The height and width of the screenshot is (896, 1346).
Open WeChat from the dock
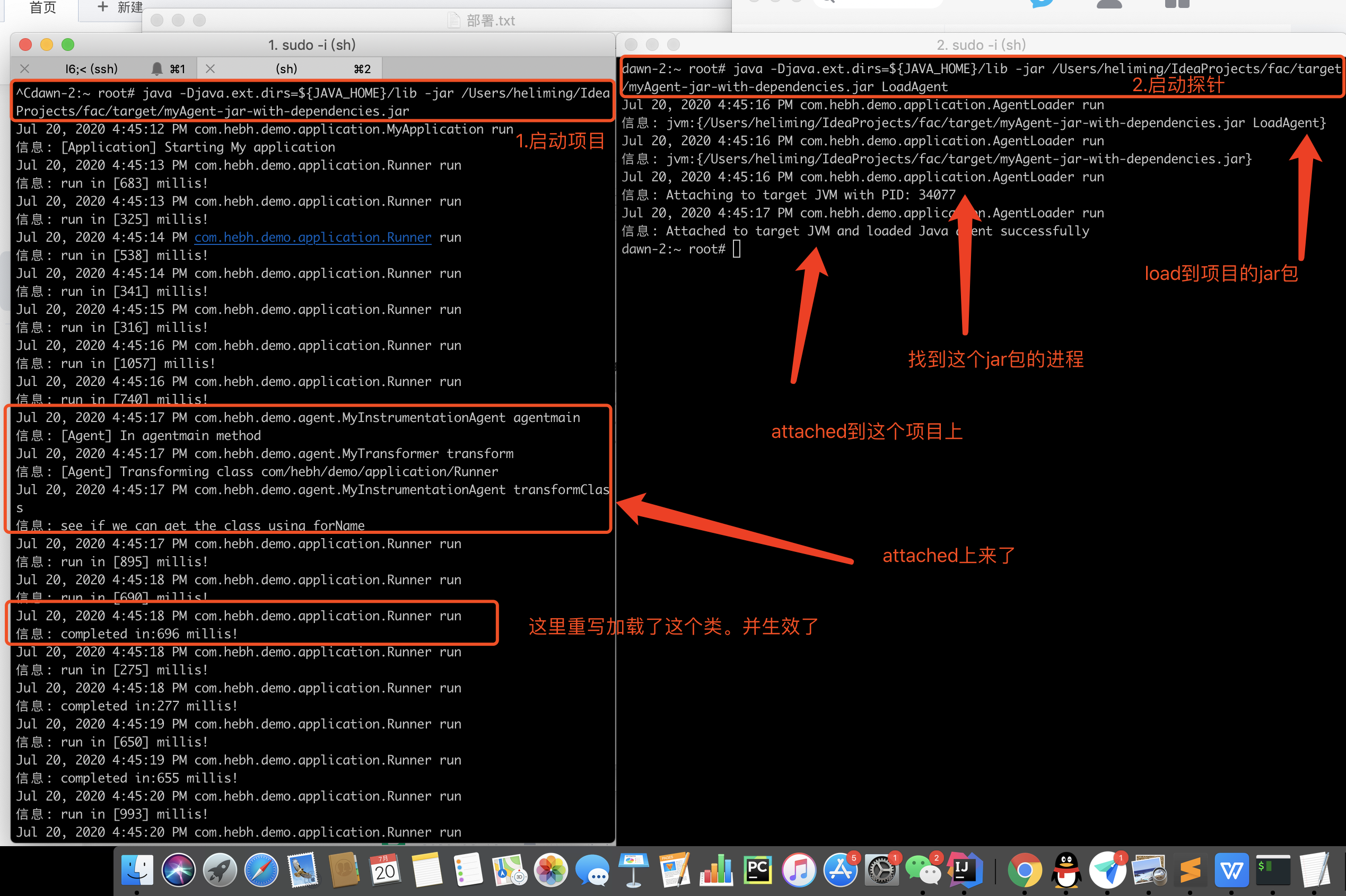922,869
